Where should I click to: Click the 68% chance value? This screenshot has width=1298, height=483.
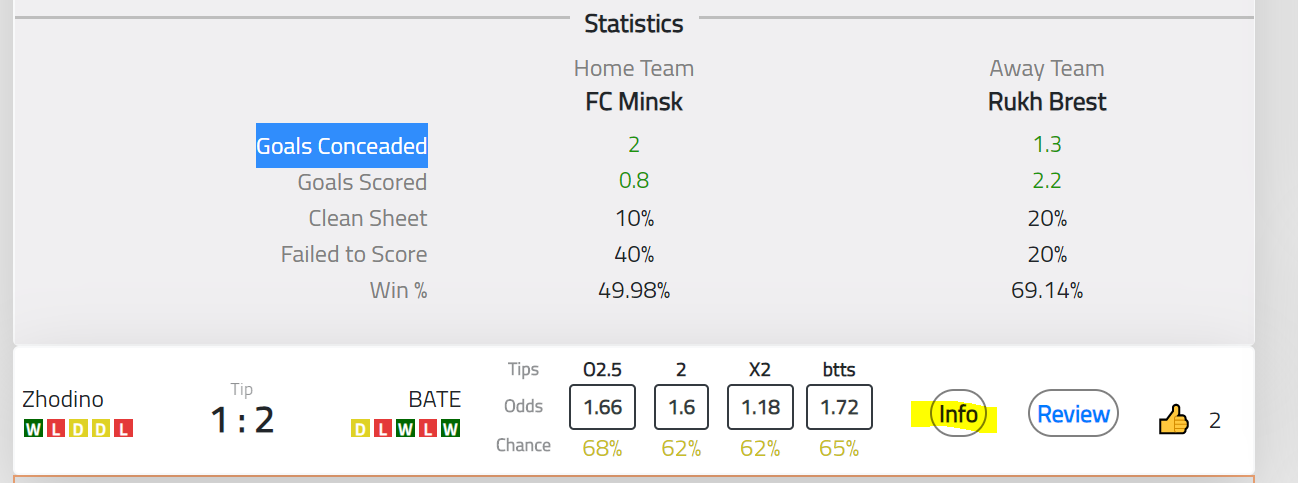click(600, 448)
